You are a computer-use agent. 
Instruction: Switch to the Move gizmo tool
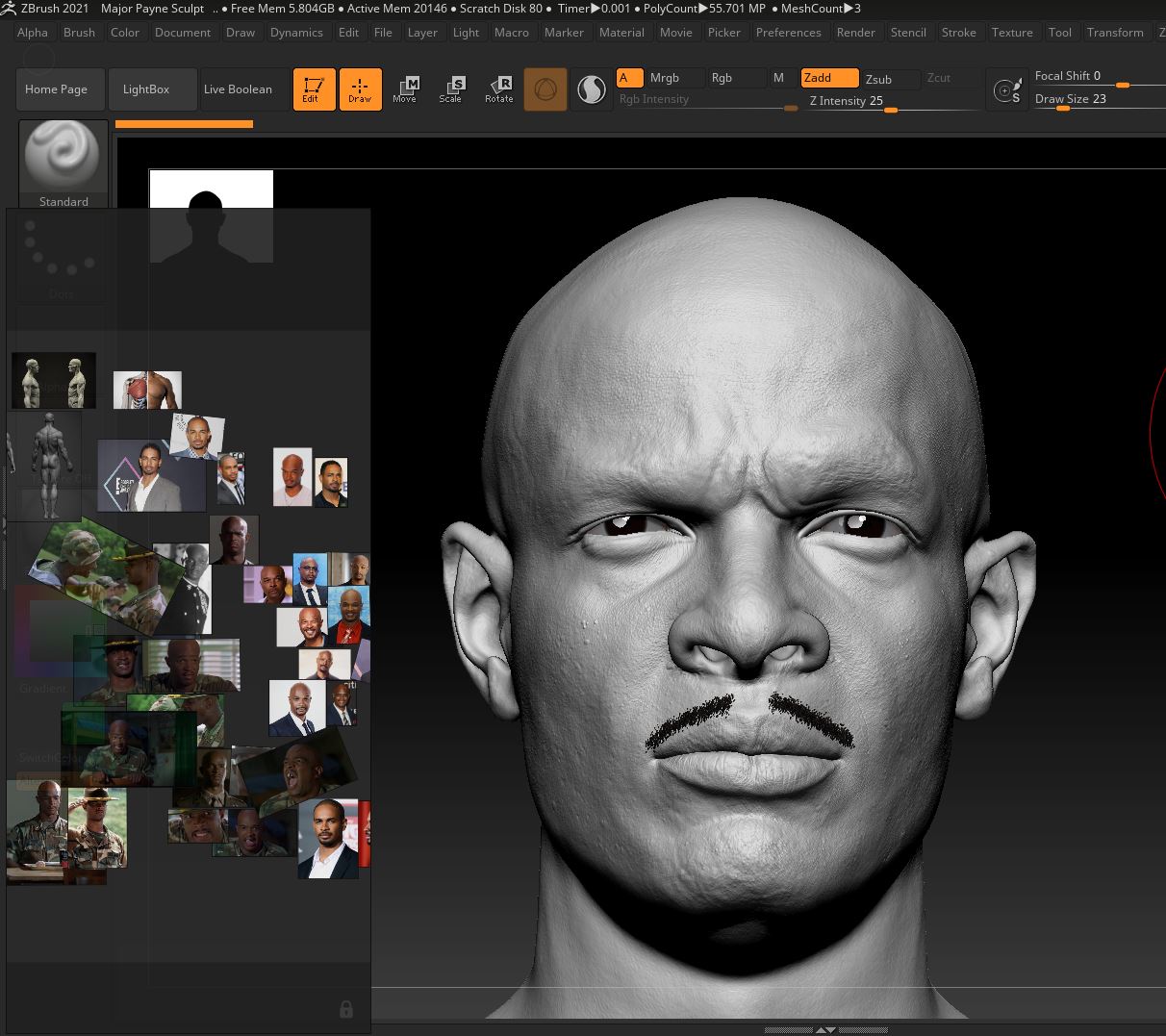(x=405, y=88)
